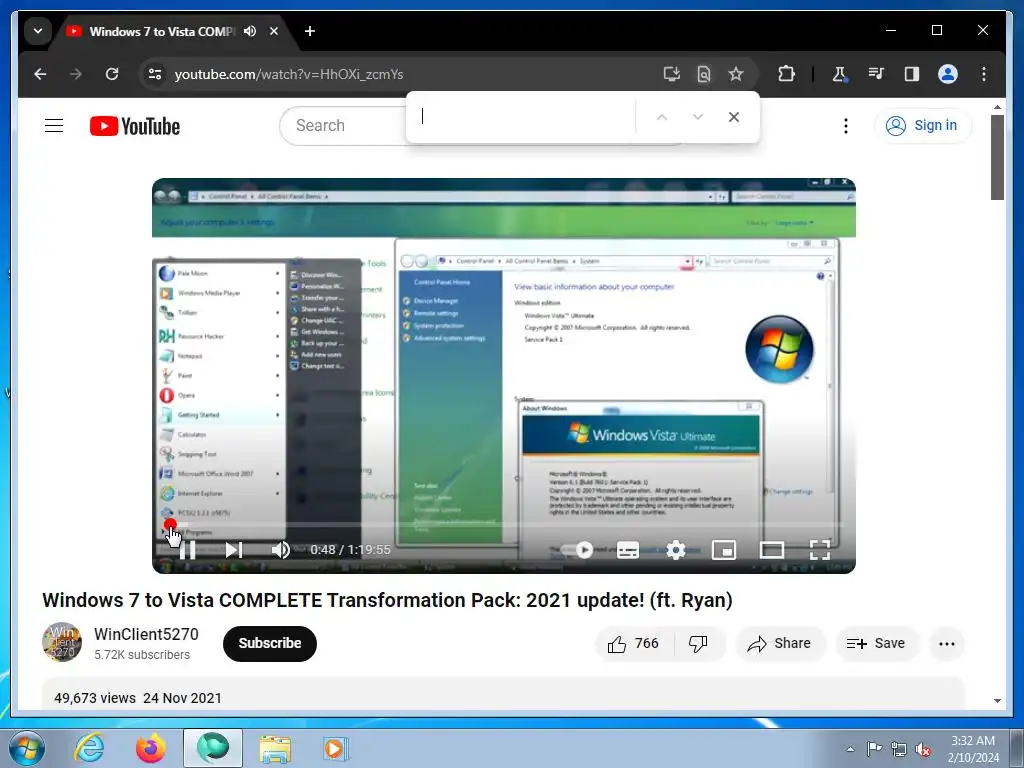This screenshot has height=768, width=1024.
Task: Open Chrome Labs flask icon
Action: [x=839, y=74]
